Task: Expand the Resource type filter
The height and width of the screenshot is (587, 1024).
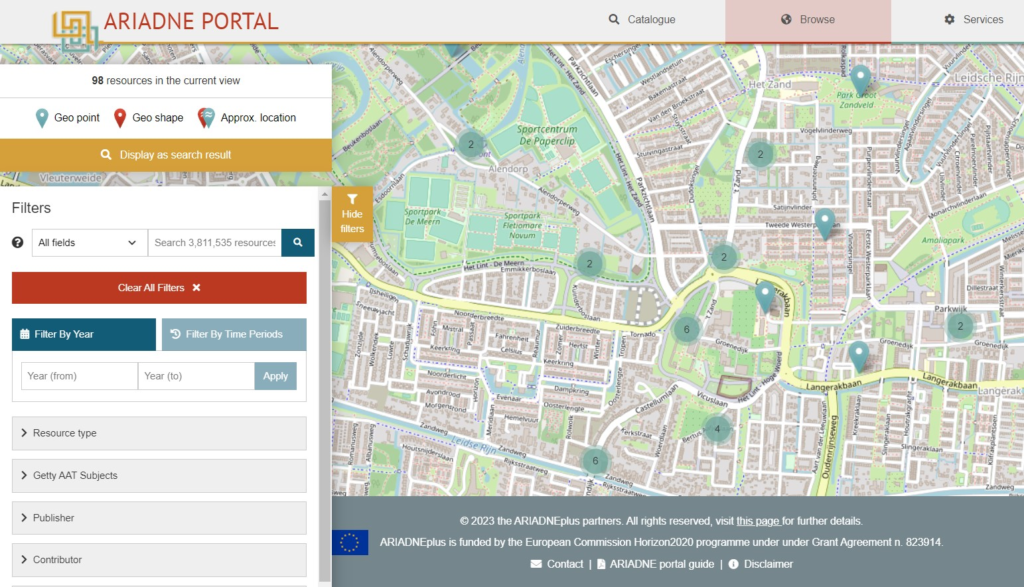Action: coord(159,433)
